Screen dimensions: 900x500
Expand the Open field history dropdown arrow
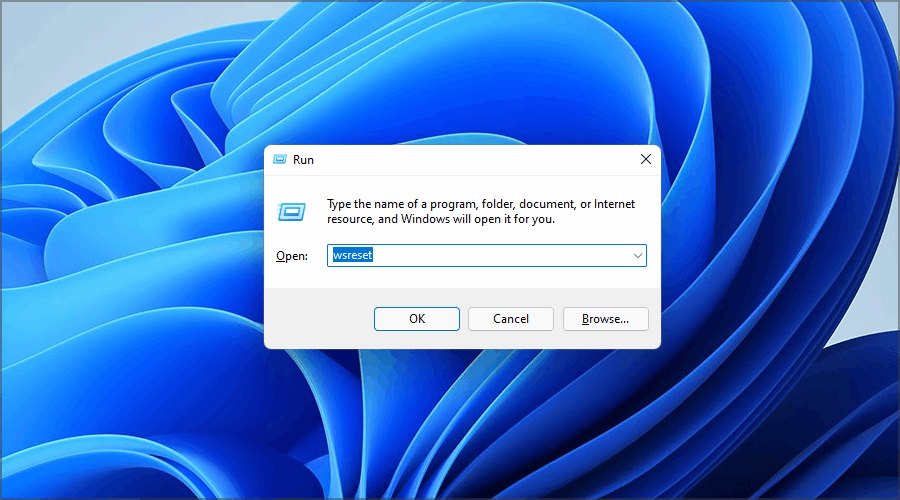[x=638, y=255]
